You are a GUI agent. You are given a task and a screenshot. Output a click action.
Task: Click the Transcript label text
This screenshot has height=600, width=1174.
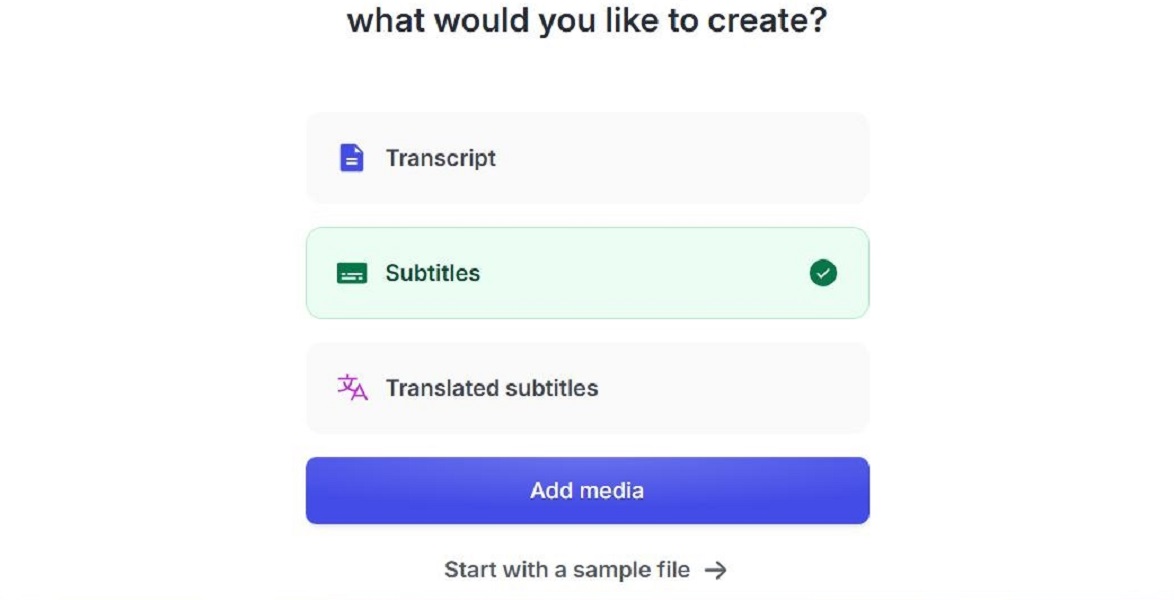click(441, 158)
